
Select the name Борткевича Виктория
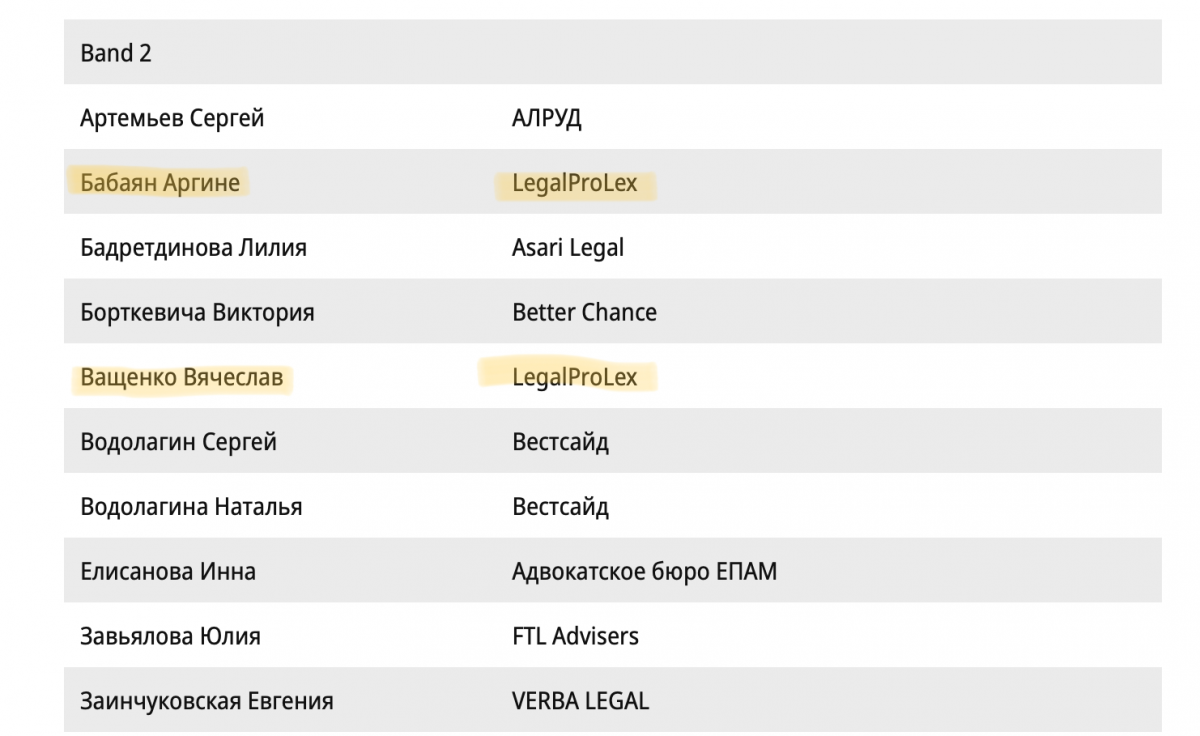197,313
